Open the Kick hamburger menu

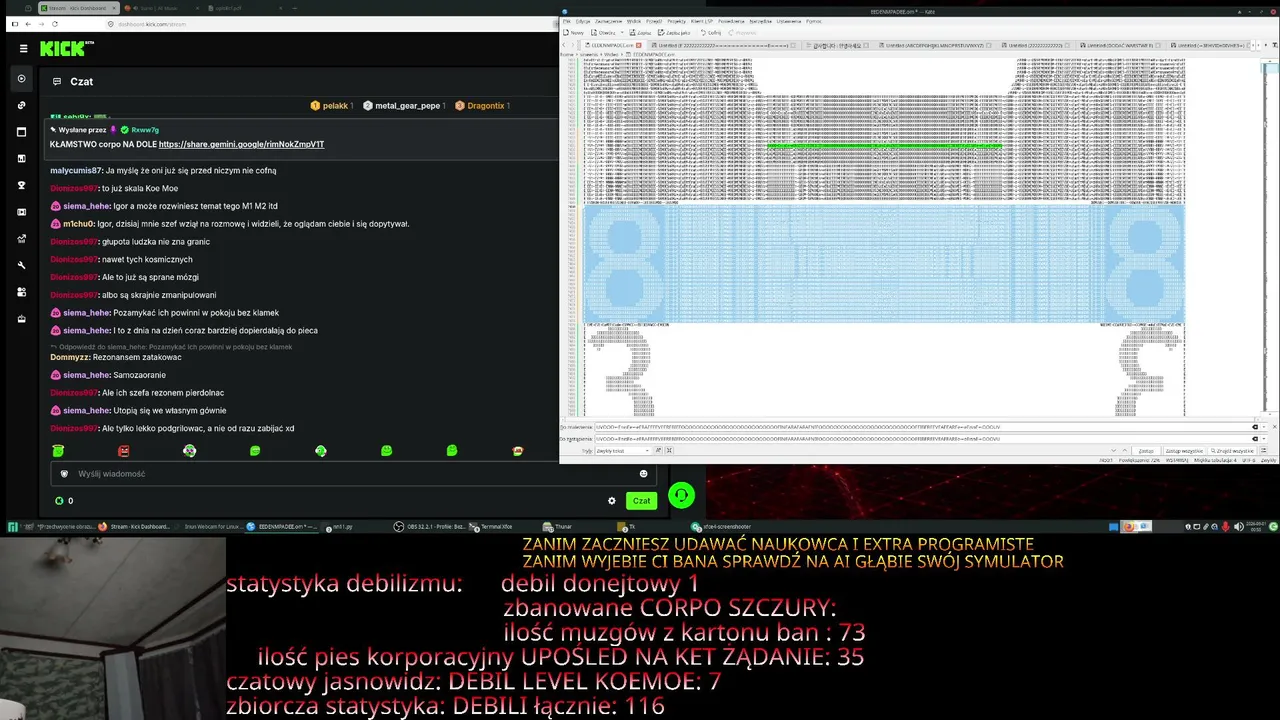(23, 48)
